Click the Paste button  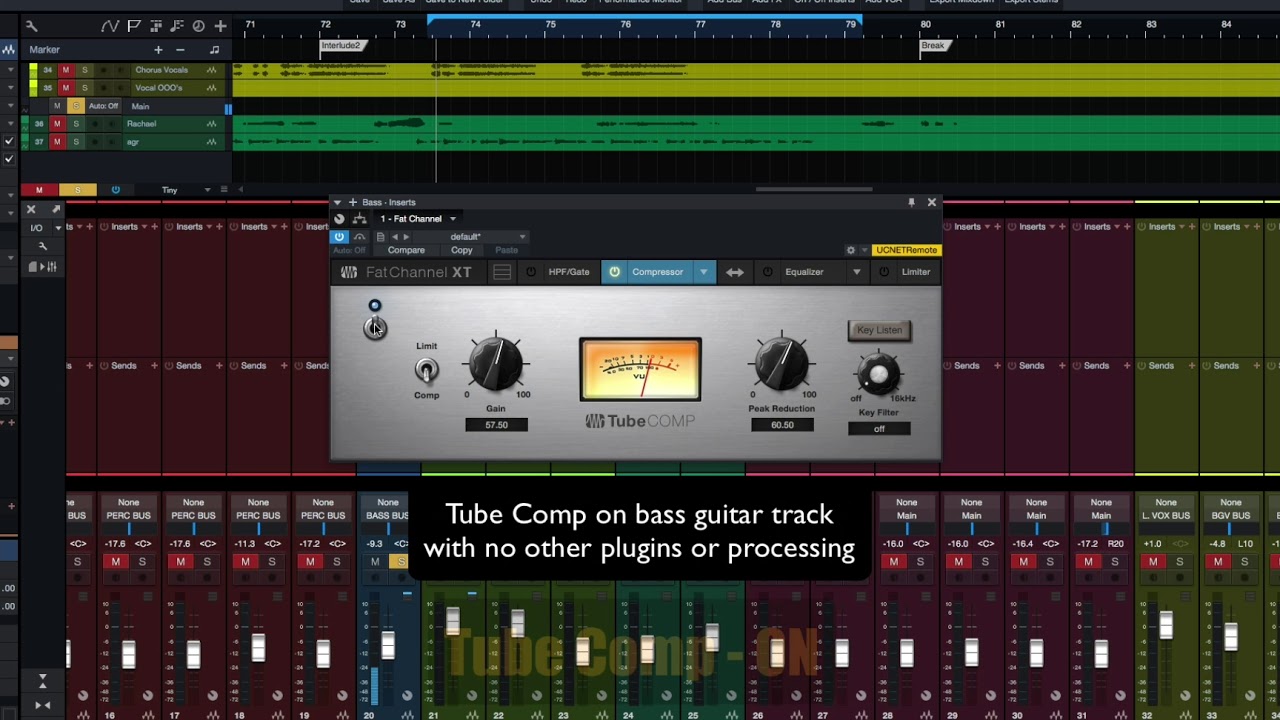507,250
